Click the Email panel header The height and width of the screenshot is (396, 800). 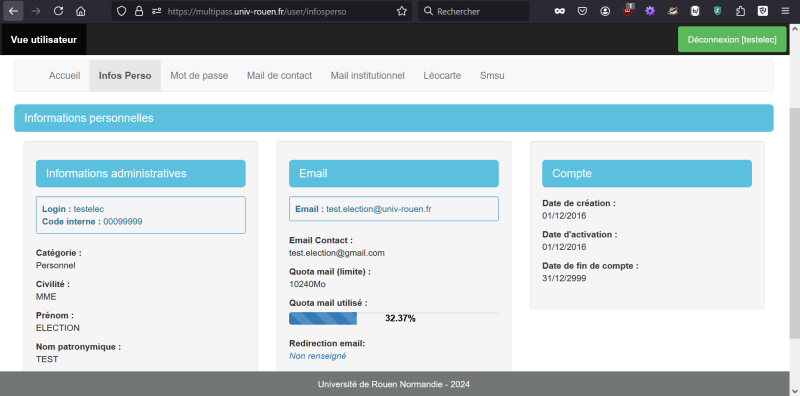(x=393, y=174)
